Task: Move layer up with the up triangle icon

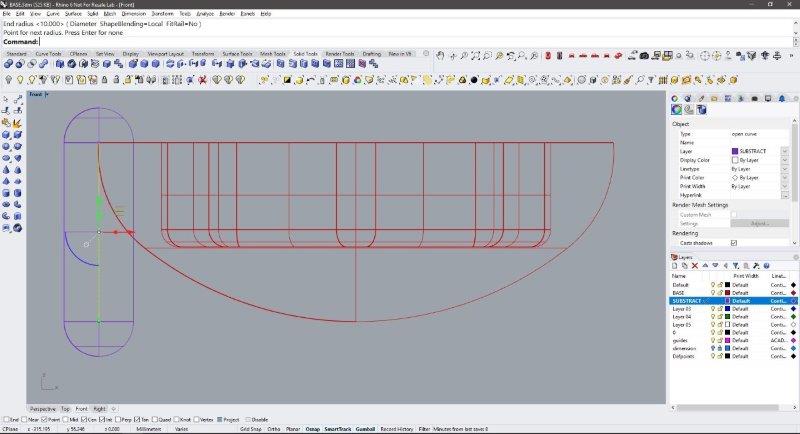Action: coord(705,266)
